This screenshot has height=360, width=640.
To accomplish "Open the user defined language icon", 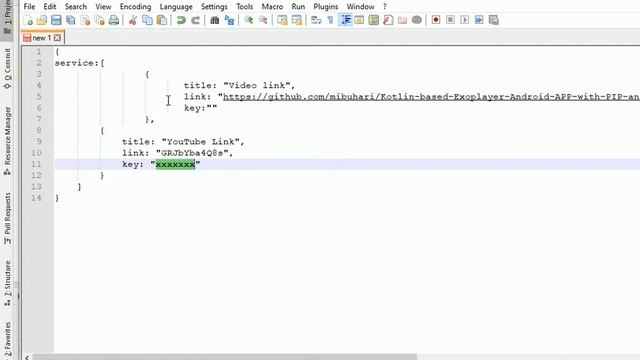I will tap(359, 20).
